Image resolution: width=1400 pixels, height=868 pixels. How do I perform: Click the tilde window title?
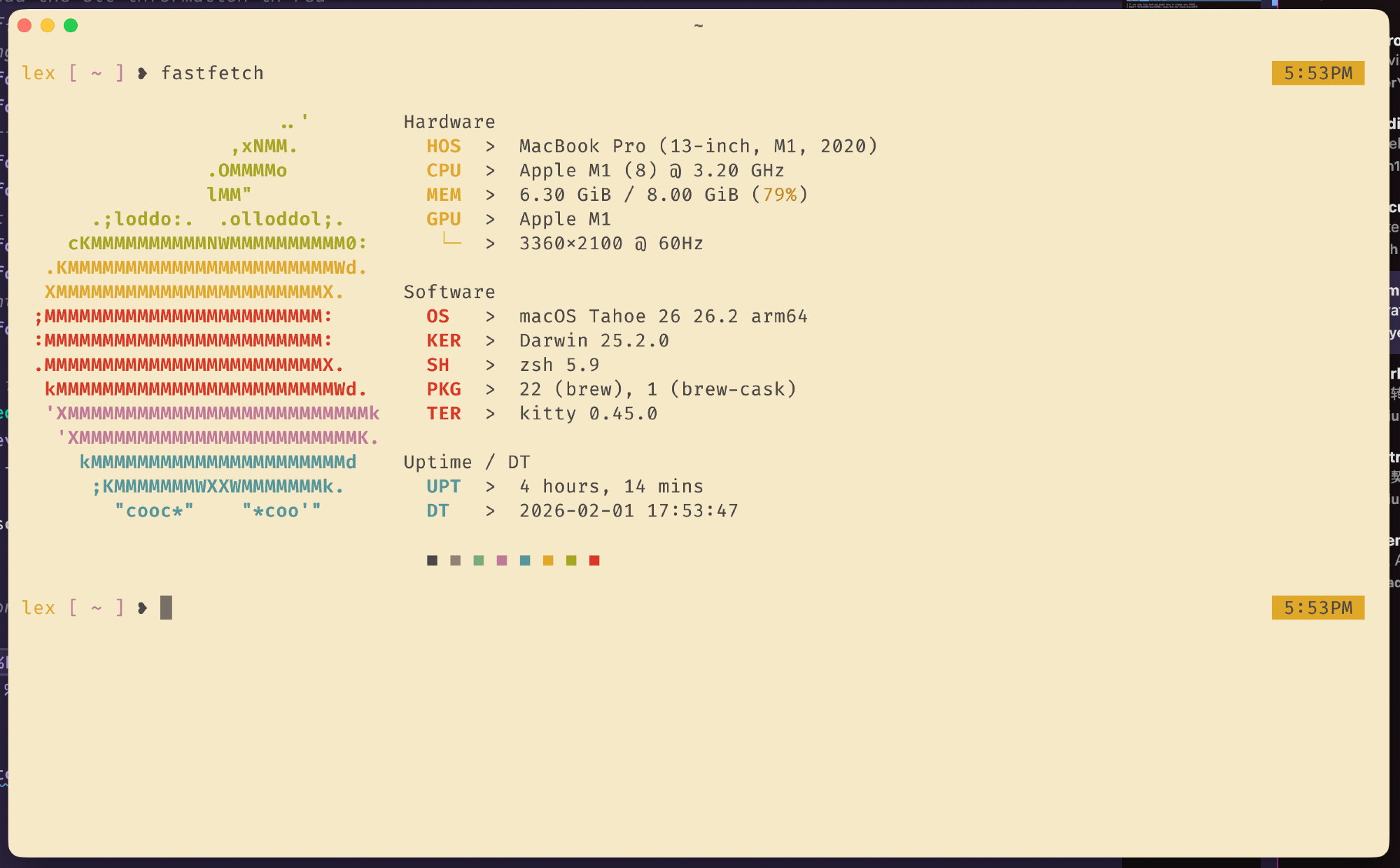click(698, 26)
